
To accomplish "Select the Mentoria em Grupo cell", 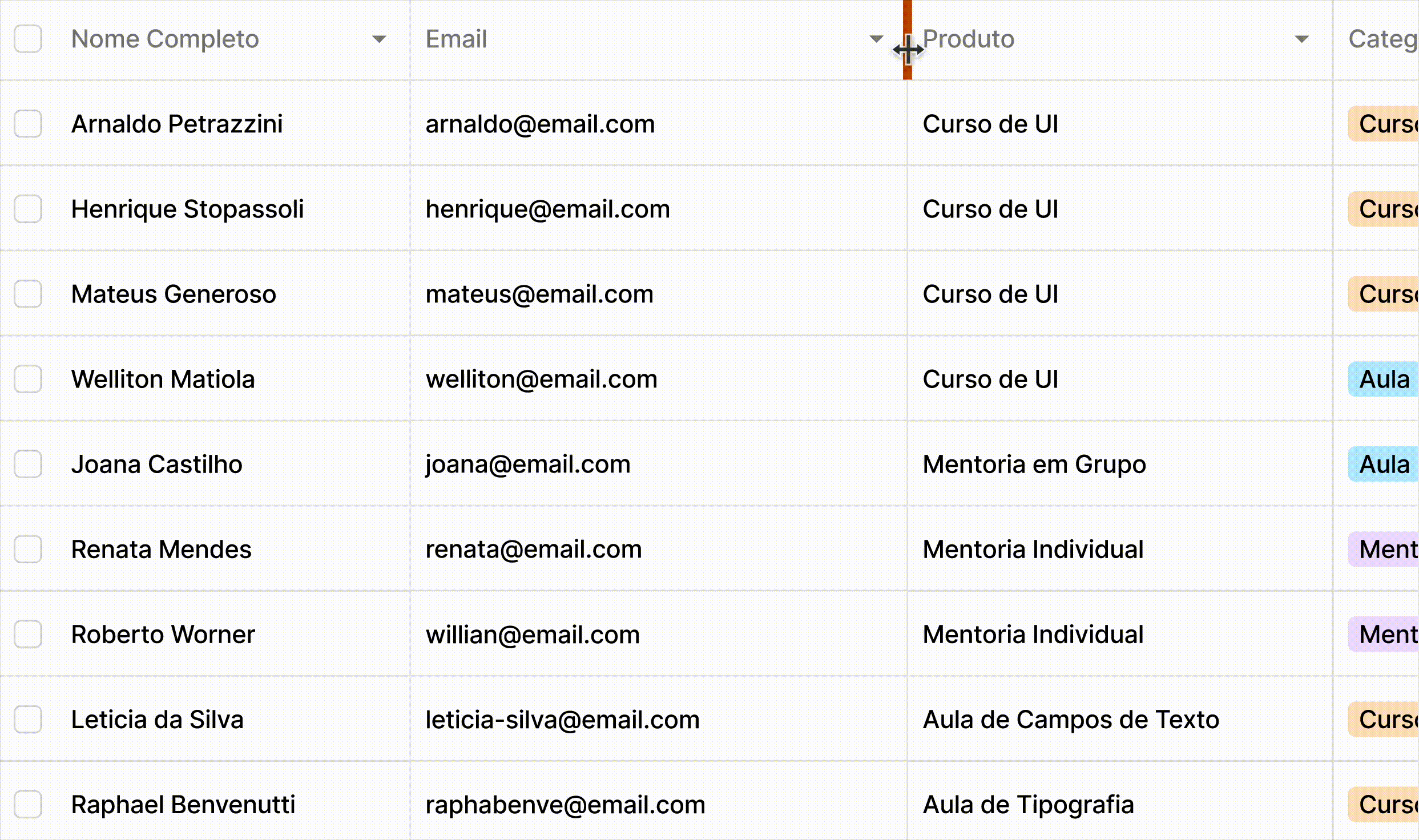I will point(1120,464).
